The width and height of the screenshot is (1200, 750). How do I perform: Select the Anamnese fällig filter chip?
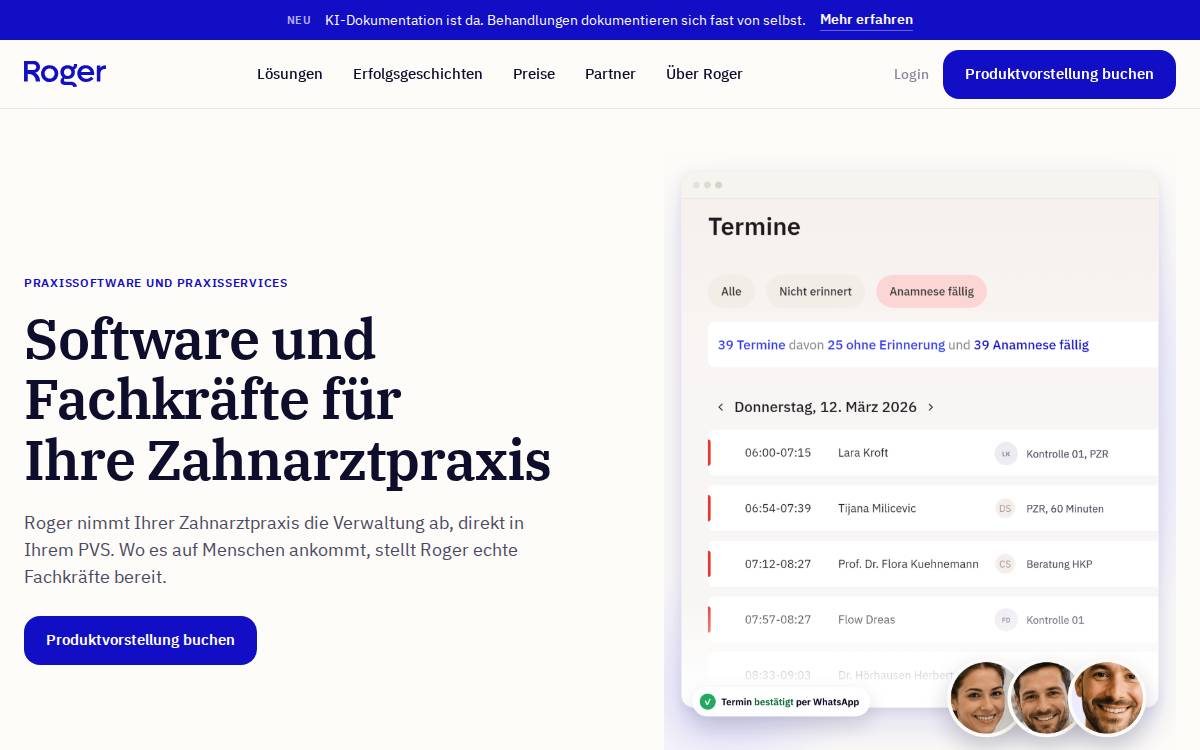[931, 291]
